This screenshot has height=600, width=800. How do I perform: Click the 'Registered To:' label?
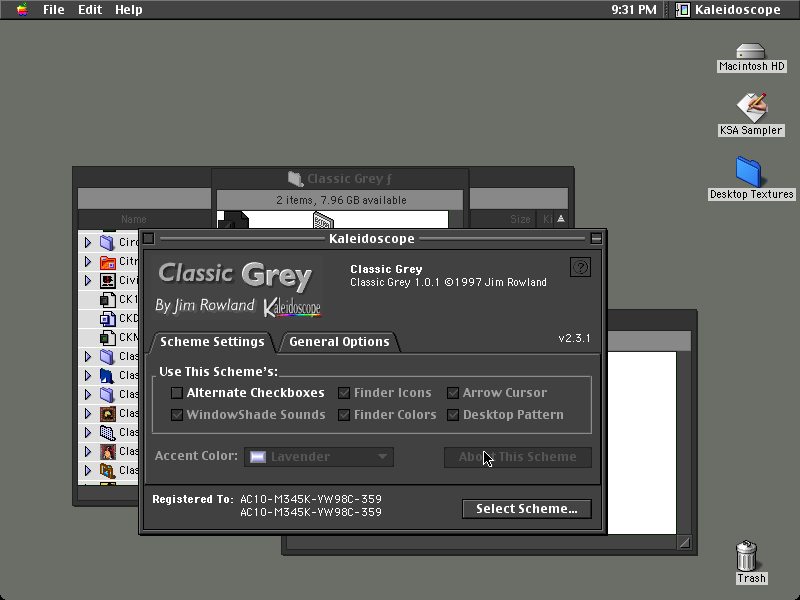tap(193, 499)
